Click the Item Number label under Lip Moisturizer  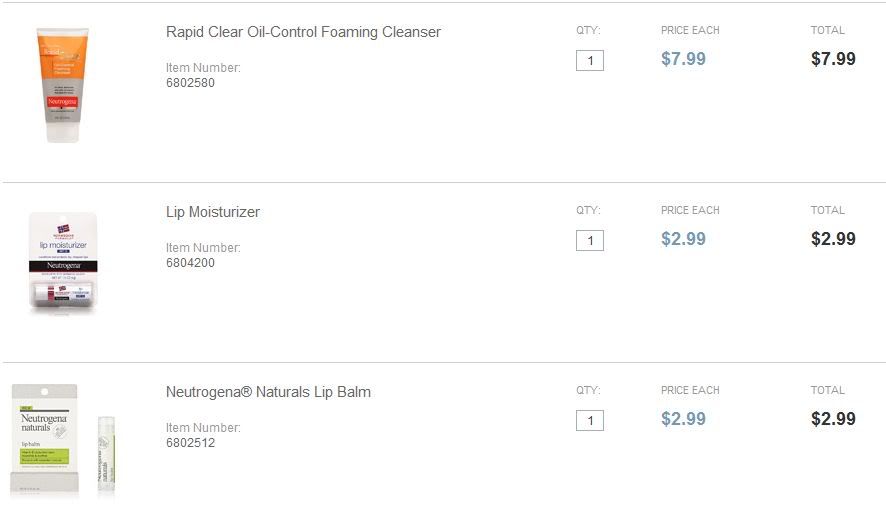point(203,248)
